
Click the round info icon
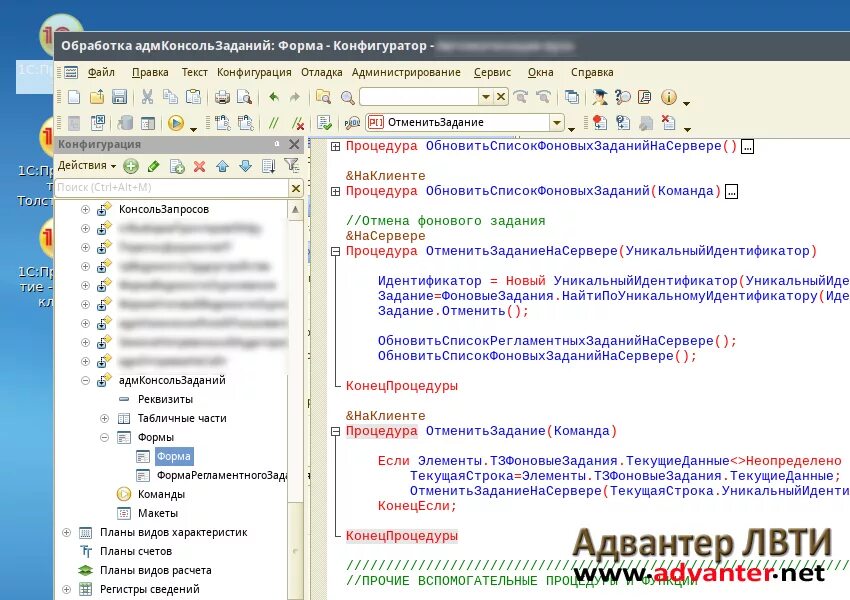pyautogui.click(x=668, y=97)
